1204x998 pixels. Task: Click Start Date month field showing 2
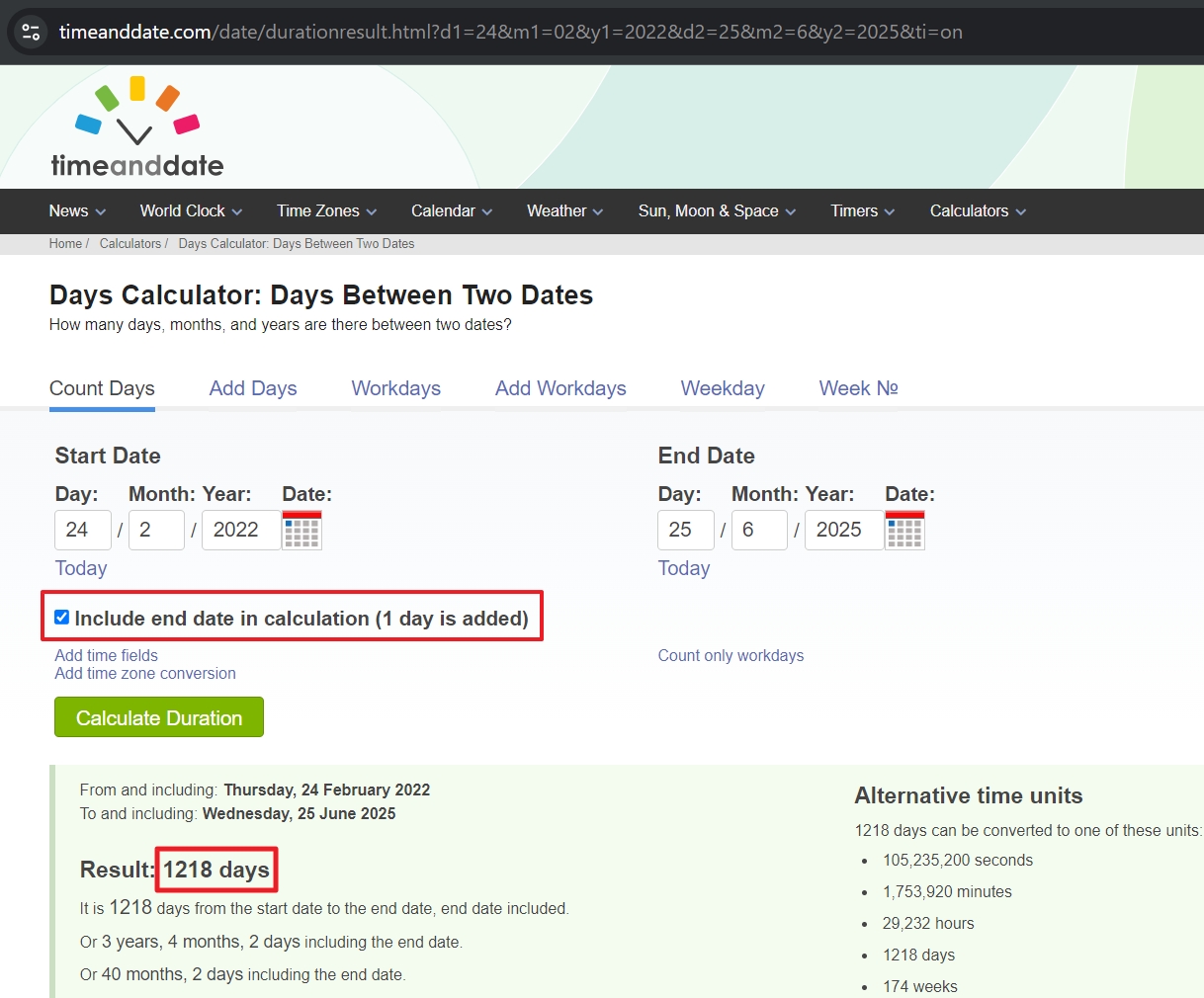pos(156,530)
